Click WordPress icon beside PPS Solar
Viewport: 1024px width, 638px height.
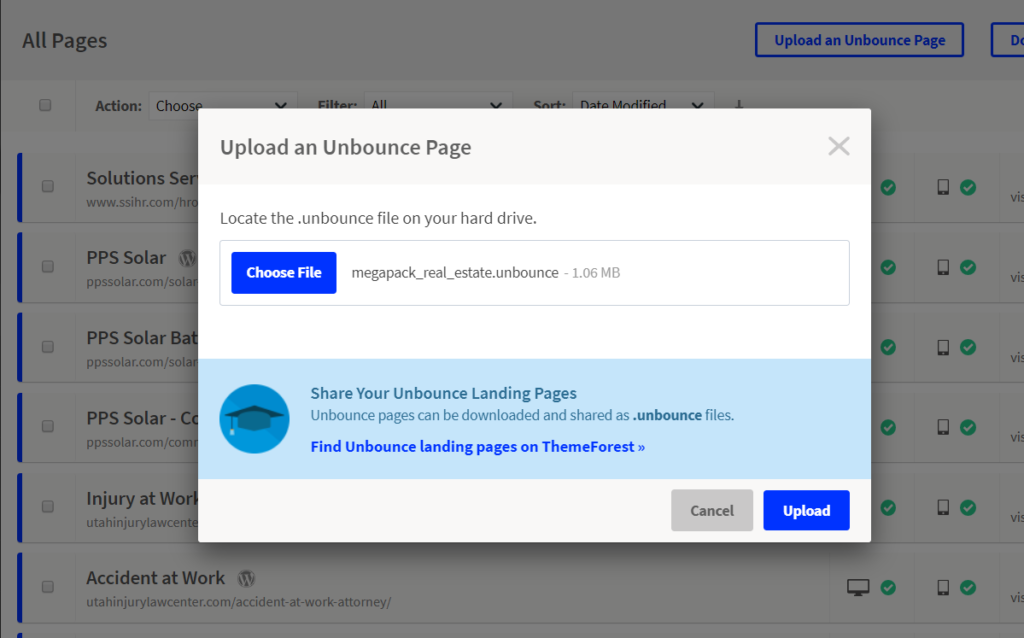pos(187,258)
